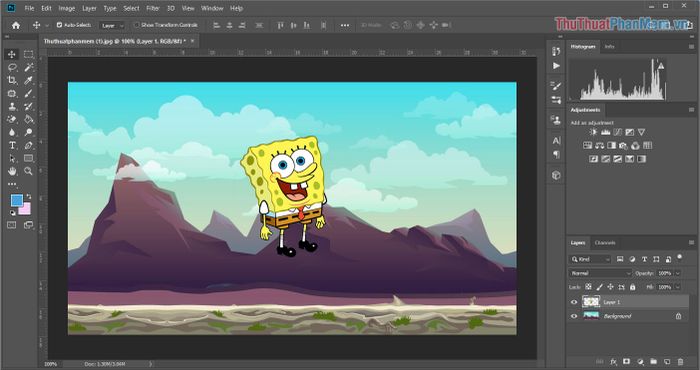Delete layer using the trash icon

point(680,362)
